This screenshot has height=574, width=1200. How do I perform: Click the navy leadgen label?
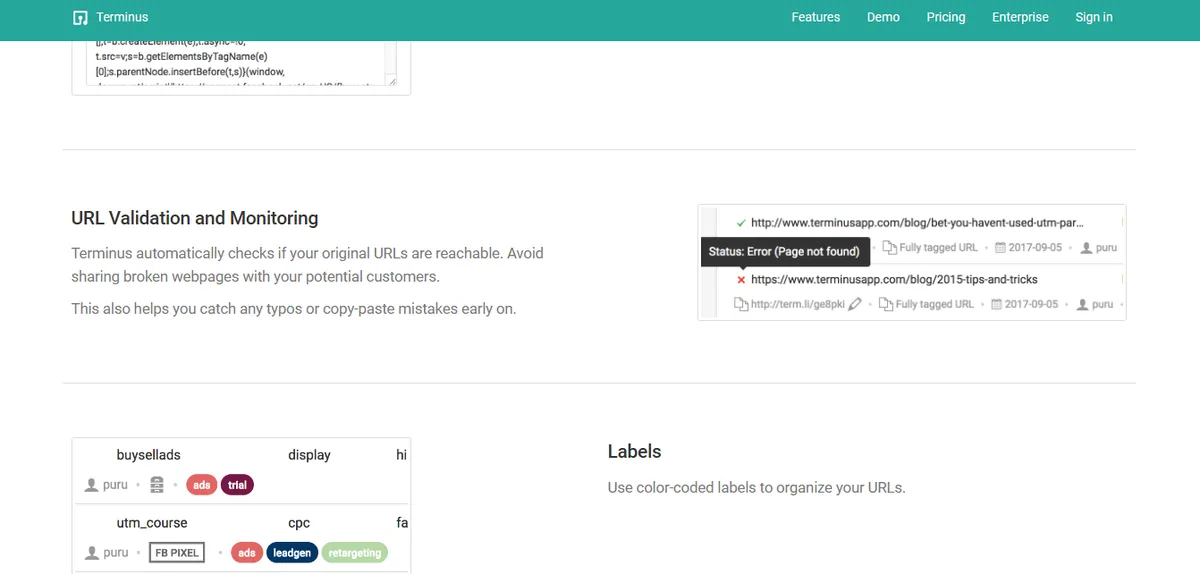(x=292, y=553)
